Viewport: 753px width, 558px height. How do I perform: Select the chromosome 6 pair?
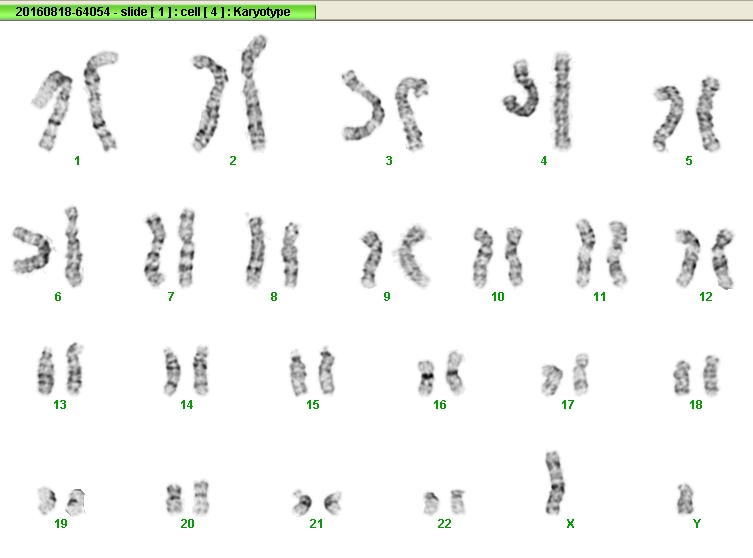click(48, 247)
